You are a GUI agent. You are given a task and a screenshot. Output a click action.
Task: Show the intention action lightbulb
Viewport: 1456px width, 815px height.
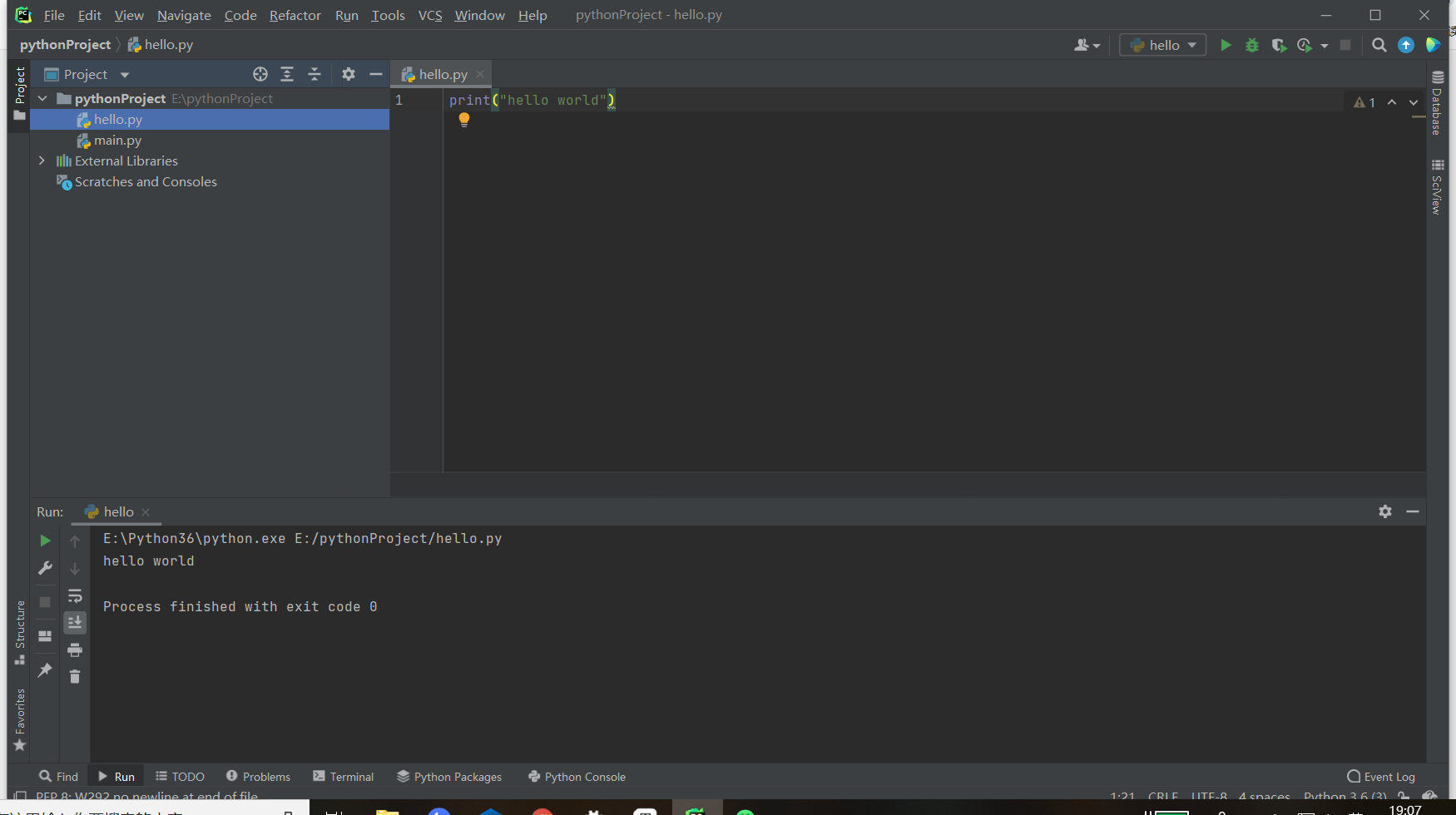[464, 120]
